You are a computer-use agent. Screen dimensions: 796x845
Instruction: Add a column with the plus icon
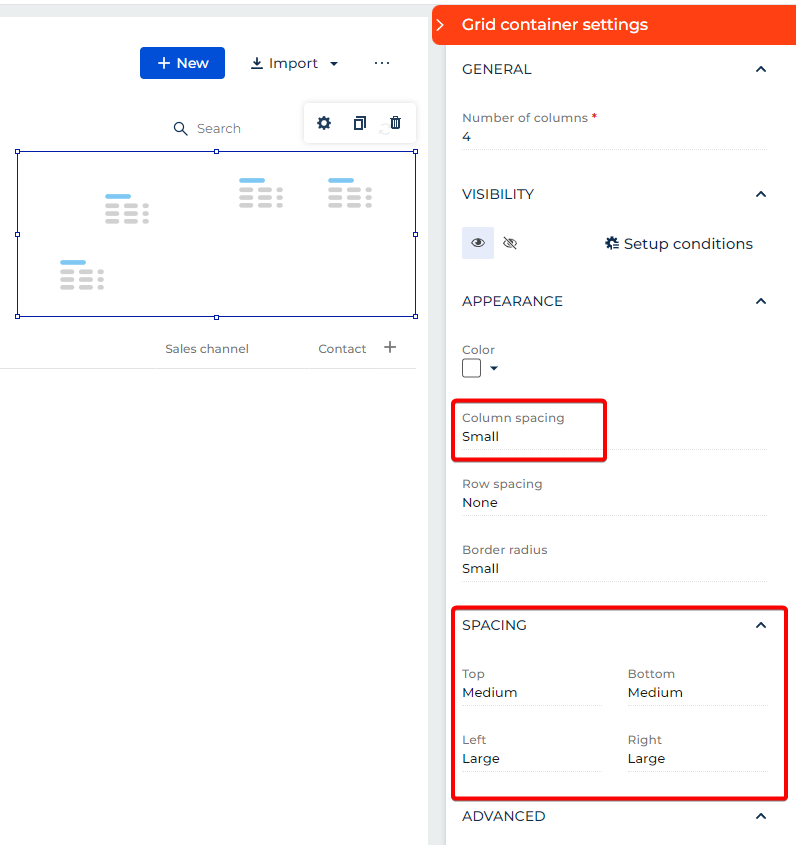(390, 347)
